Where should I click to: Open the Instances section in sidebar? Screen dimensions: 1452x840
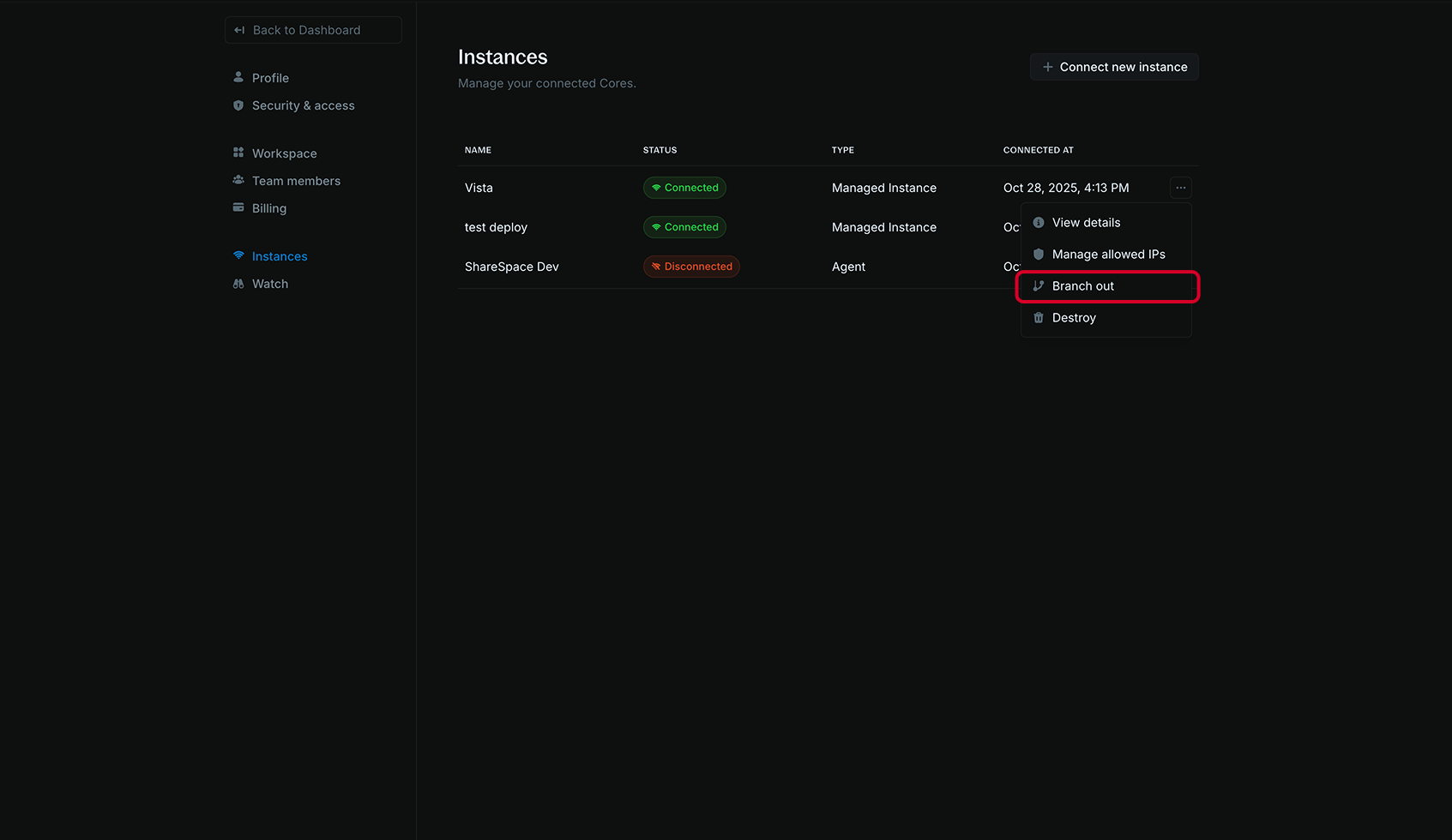pyautogui.click(x=279, y=255)
